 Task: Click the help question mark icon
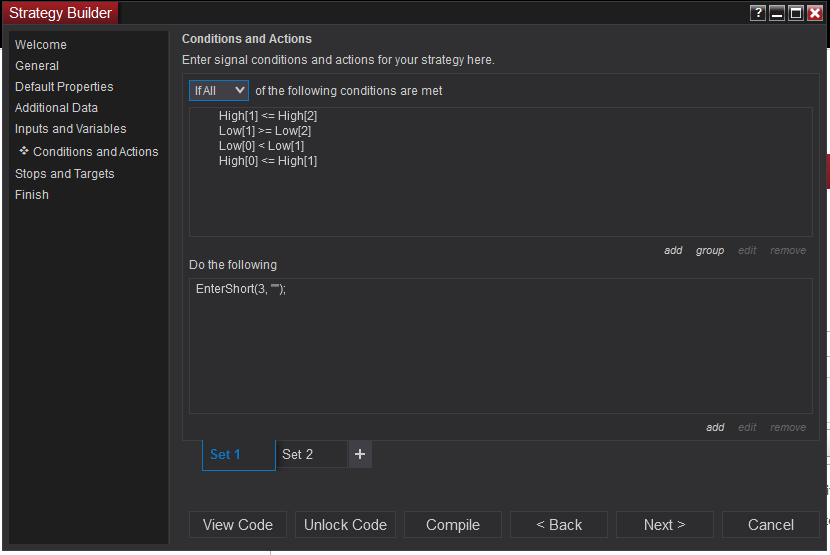point(759,13)
